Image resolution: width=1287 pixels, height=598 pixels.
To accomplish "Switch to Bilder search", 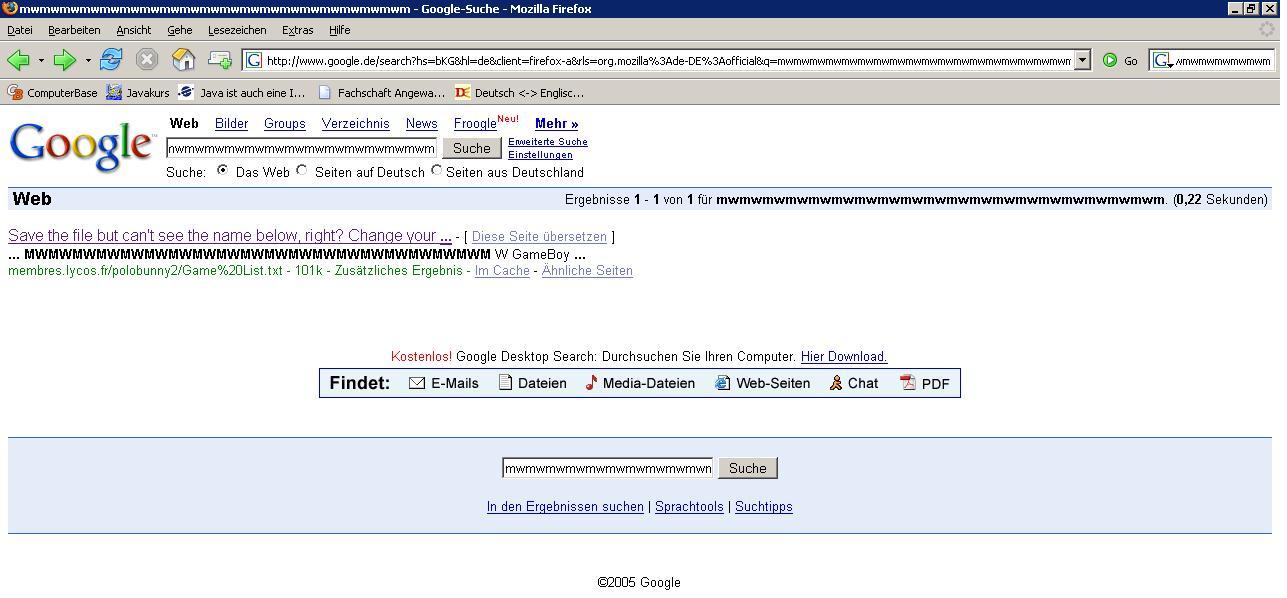I will point(231,124).
